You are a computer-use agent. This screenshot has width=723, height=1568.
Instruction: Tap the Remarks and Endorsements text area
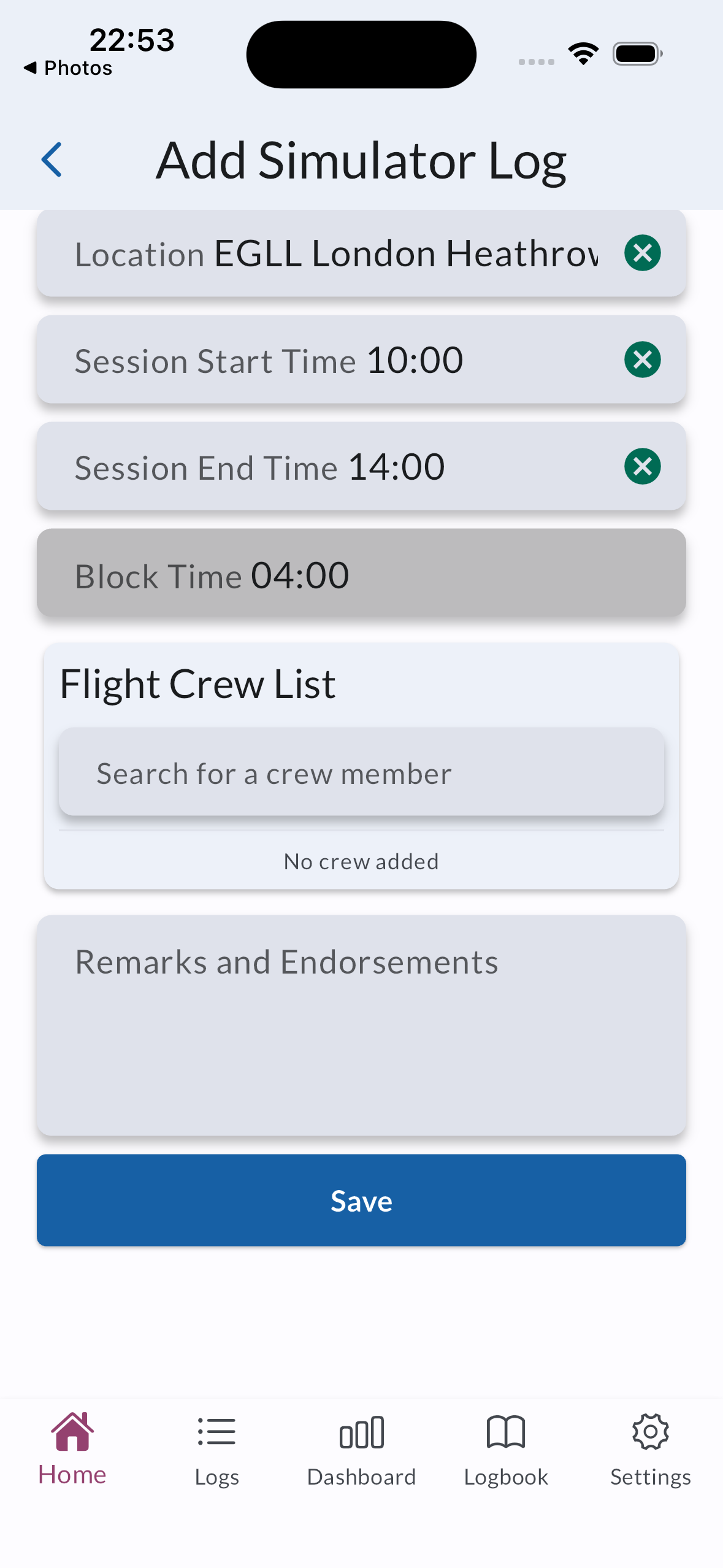(361, 1024)
